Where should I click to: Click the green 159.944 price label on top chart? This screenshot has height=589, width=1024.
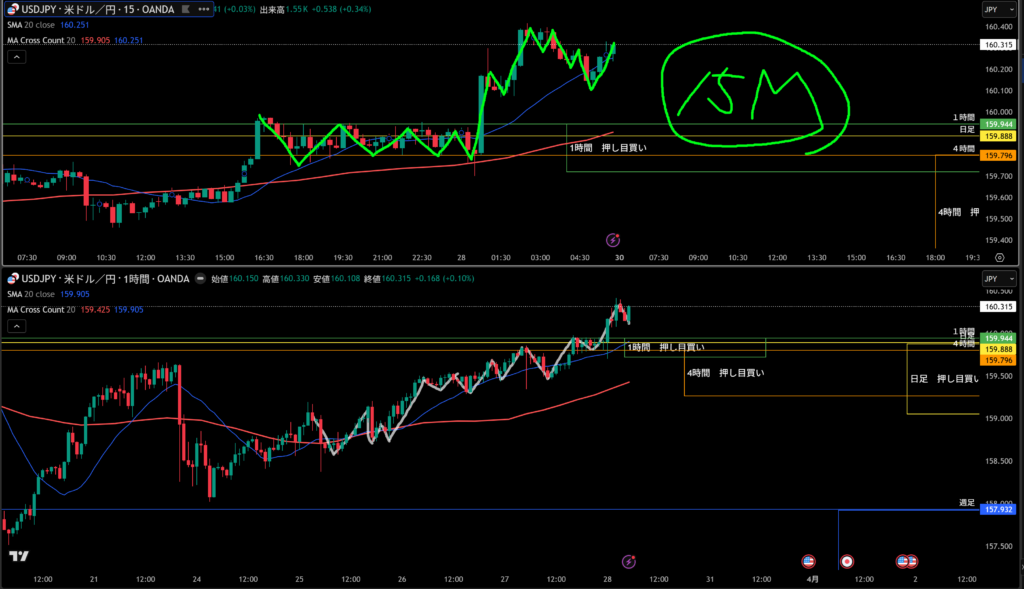click(x=998, y=124)
